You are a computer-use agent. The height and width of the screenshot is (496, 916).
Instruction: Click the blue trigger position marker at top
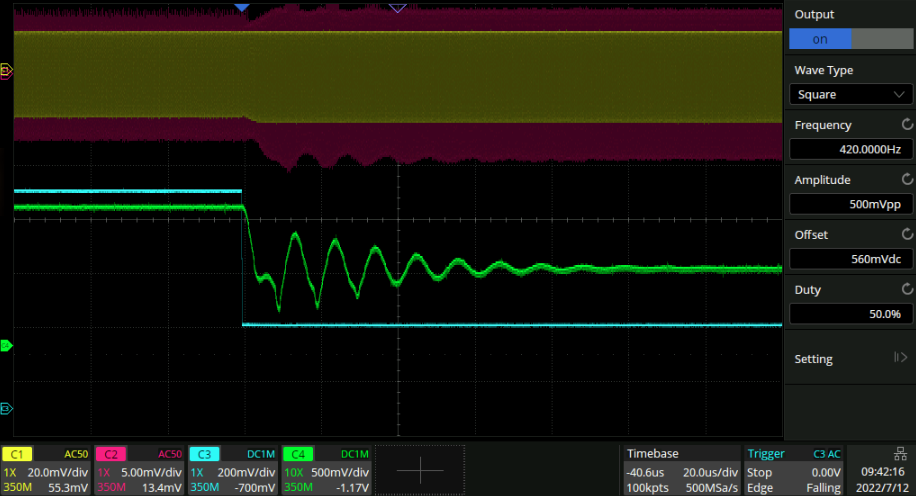(x=241, y=7)
